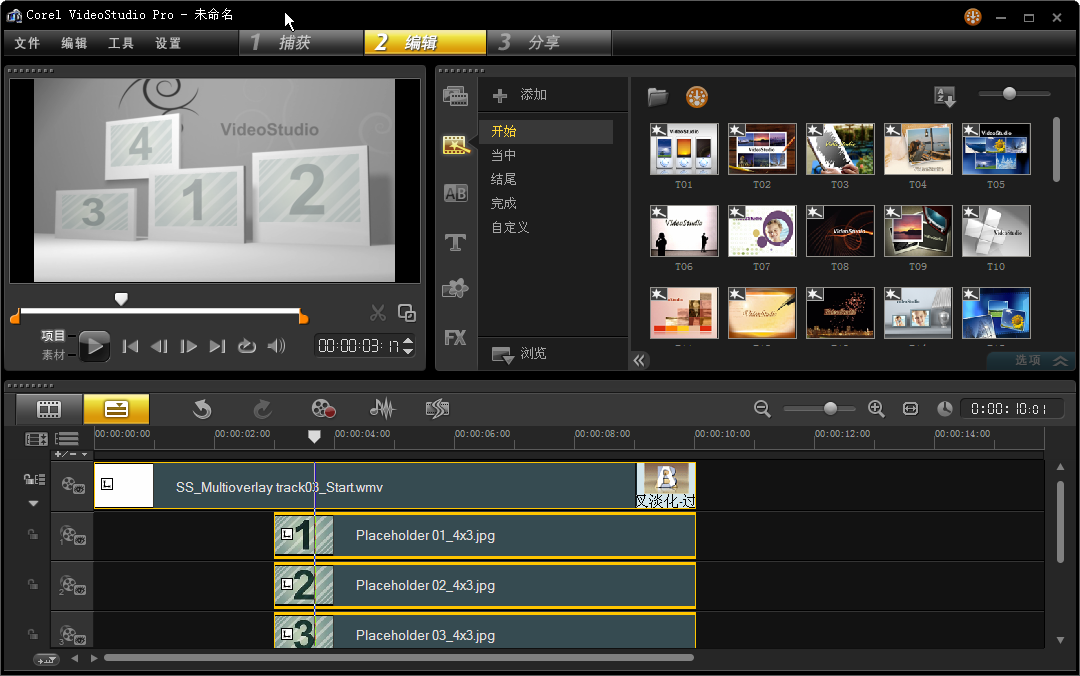Open the Graphic library icon
The image size is (1080, 676).
pos(455,289)
